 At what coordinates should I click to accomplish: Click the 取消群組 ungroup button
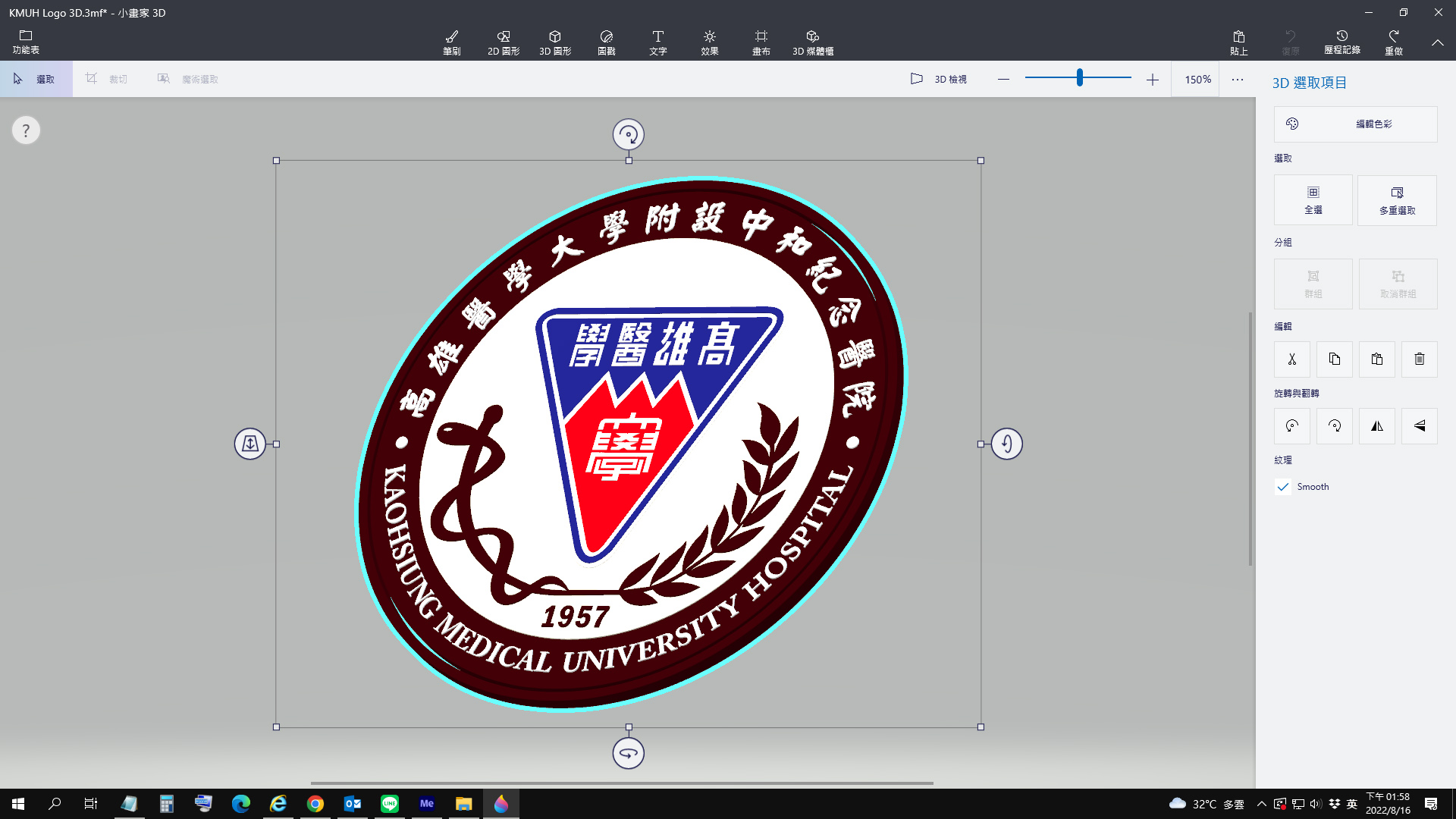click(x=1398, y=284)
